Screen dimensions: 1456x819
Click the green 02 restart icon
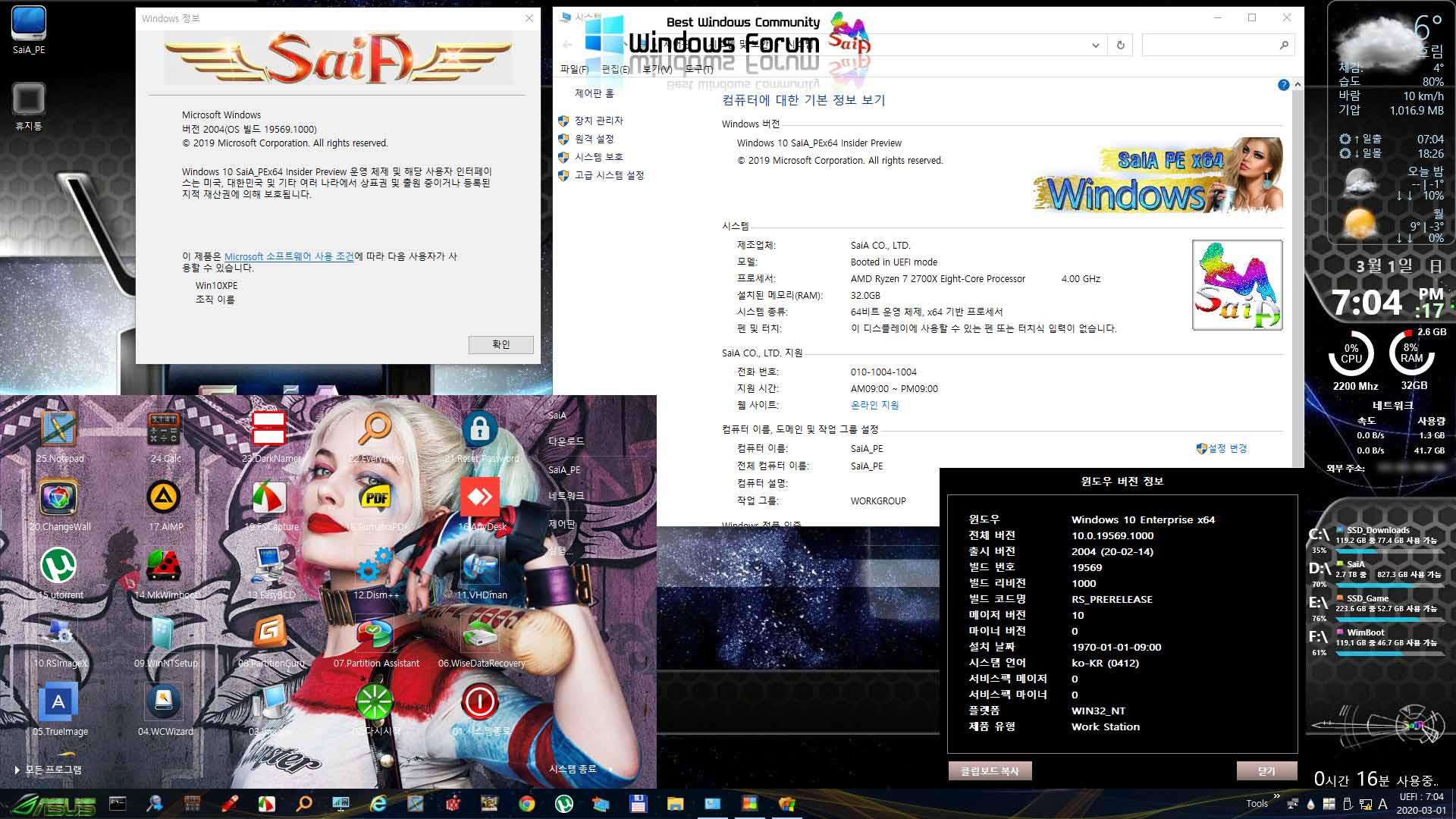coord(375,702)
